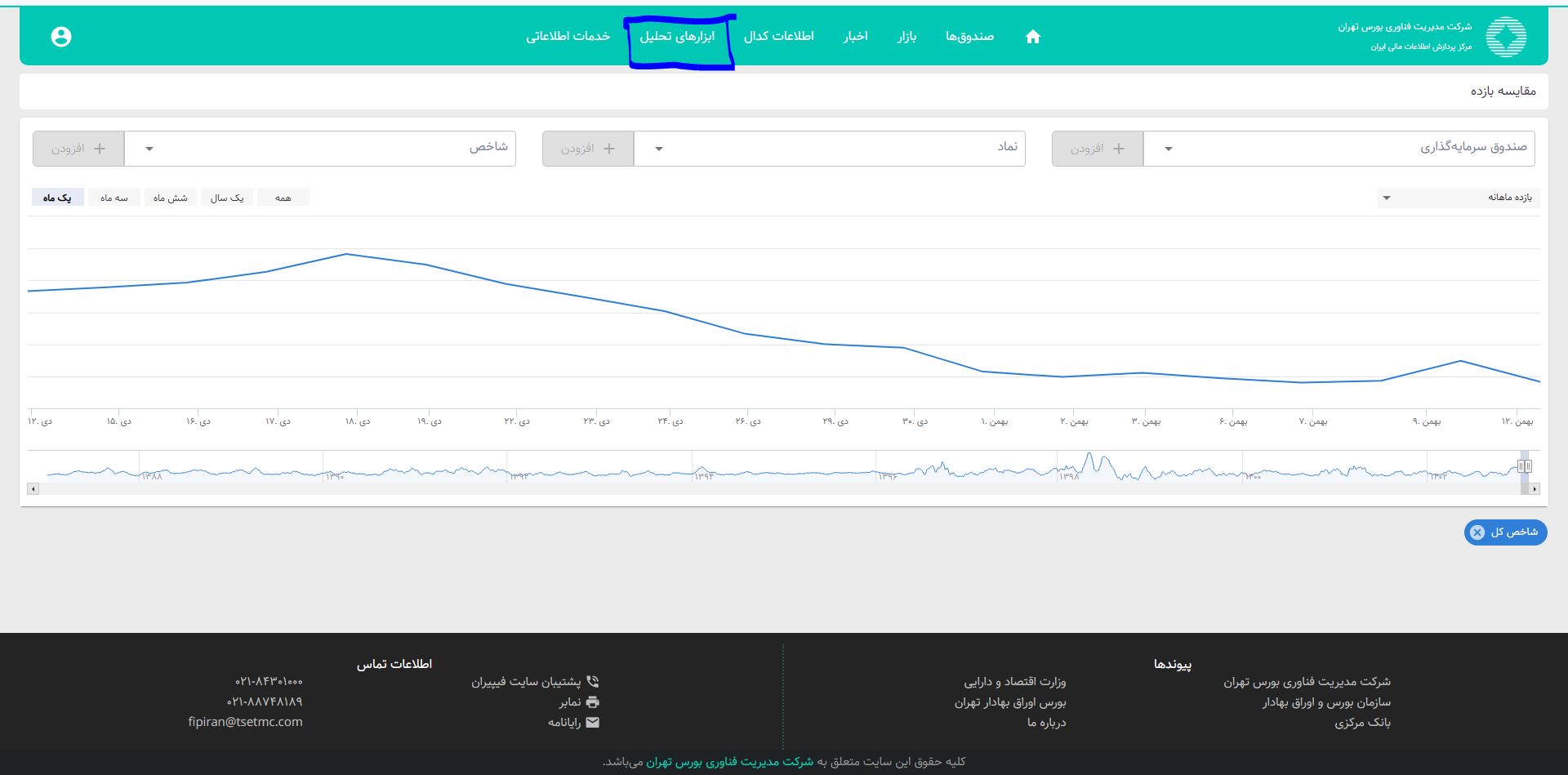Click the fax number ۰۲۱-۸۸۷۴۸۱۸۹

pos(265,702)
